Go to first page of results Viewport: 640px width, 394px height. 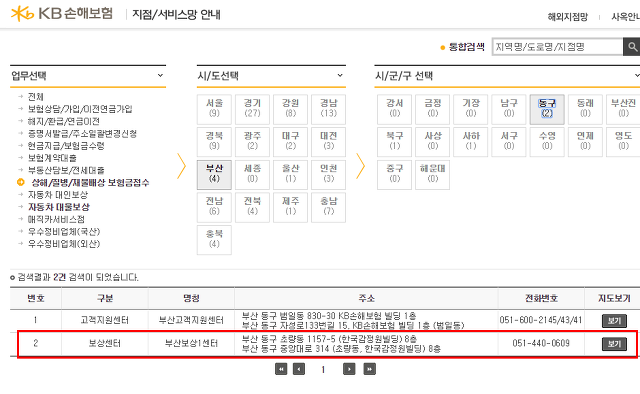coord(281,370)
